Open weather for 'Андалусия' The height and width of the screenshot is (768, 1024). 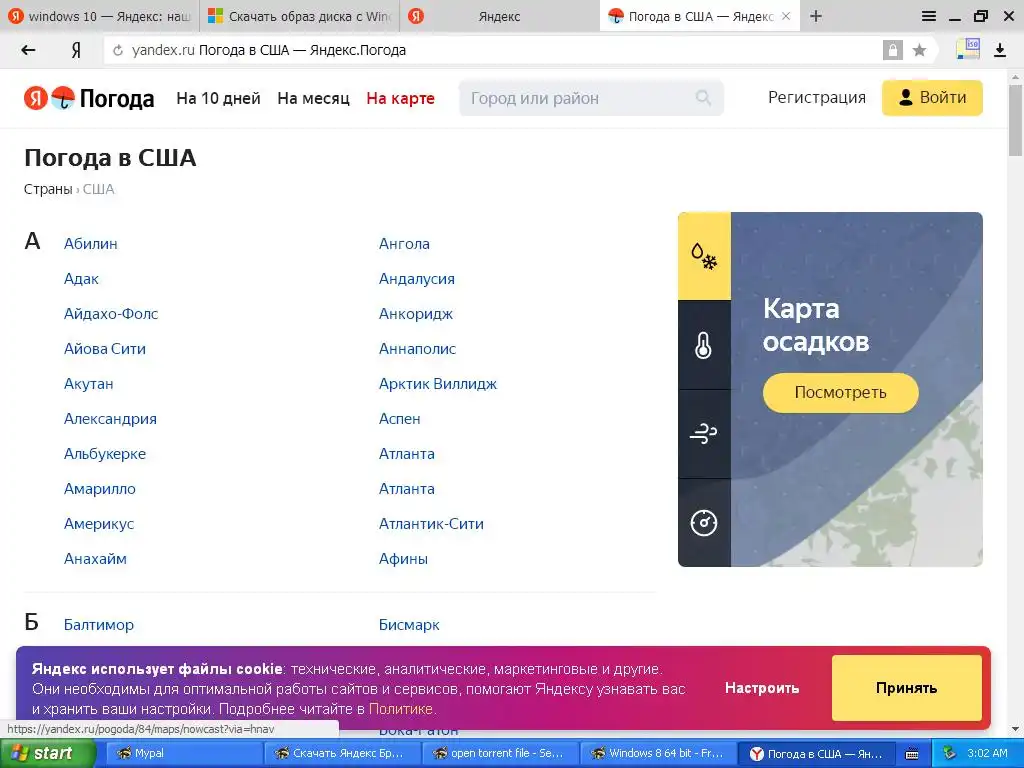coord(417,279)
